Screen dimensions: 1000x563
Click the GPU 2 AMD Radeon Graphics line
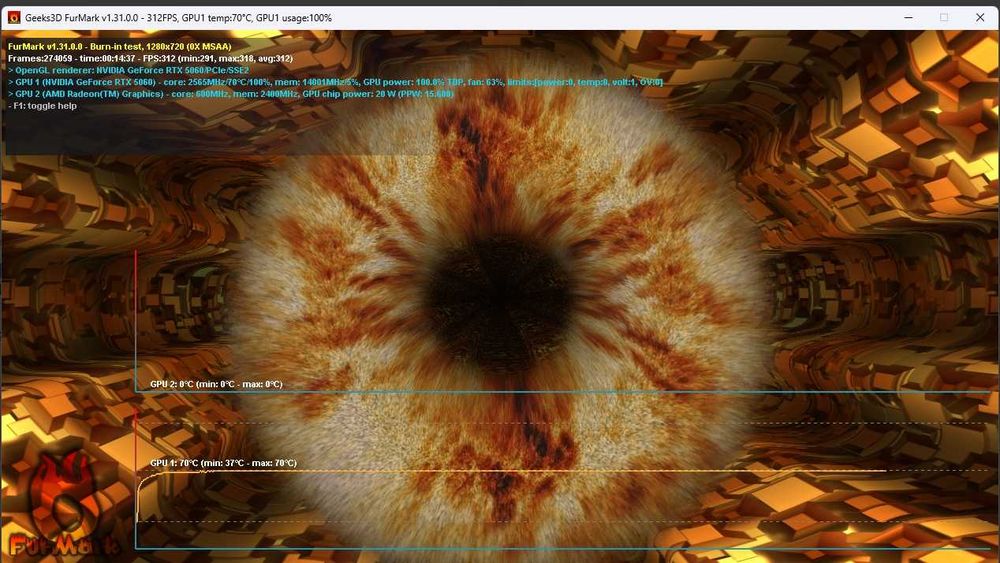tap(231, 94)
